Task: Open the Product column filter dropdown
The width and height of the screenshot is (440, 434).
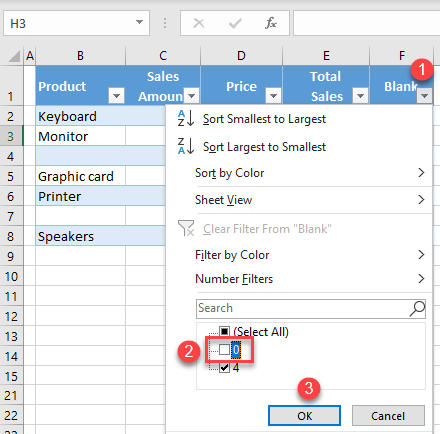Action: pos(116,96)
